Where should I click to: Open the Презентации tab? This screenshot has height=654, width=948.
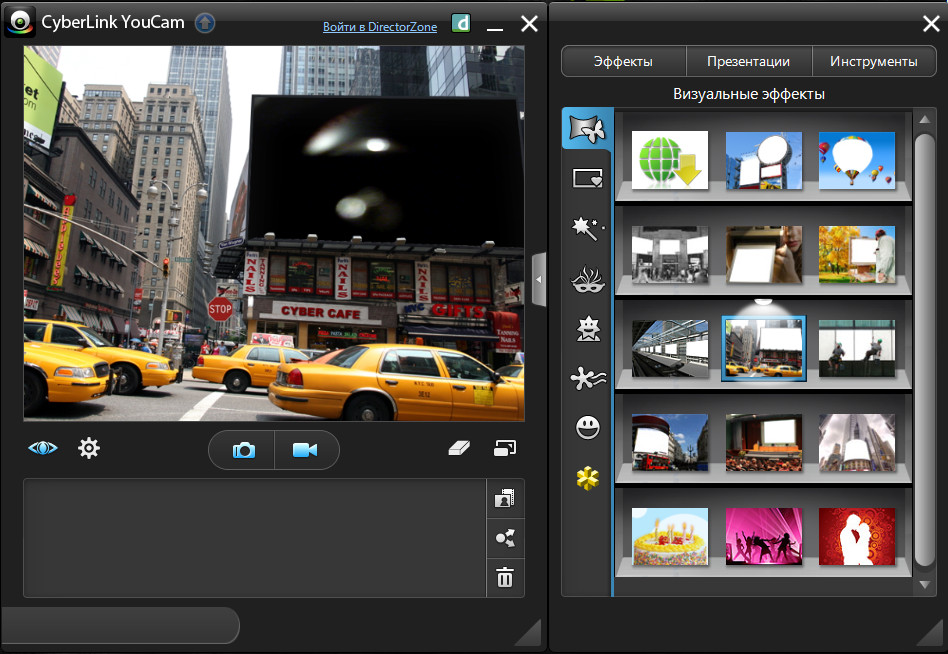(x=748, y=62)
